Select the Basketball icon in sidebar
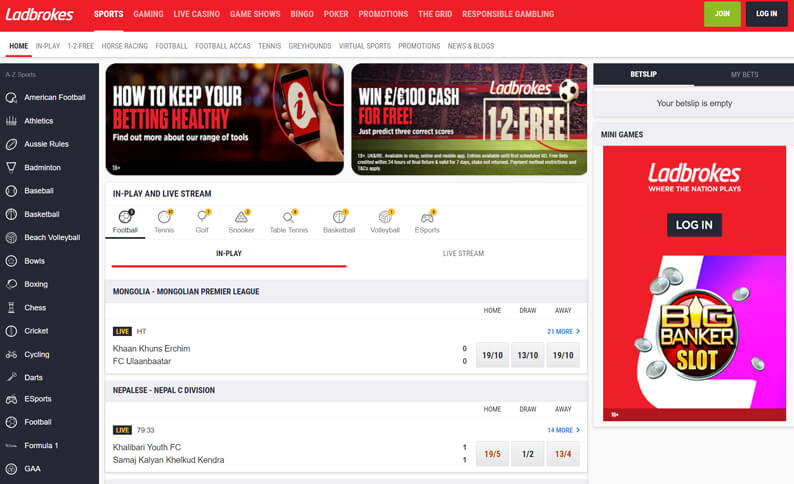The height and width of the screenshot is (484, 794). click(11, 214)
